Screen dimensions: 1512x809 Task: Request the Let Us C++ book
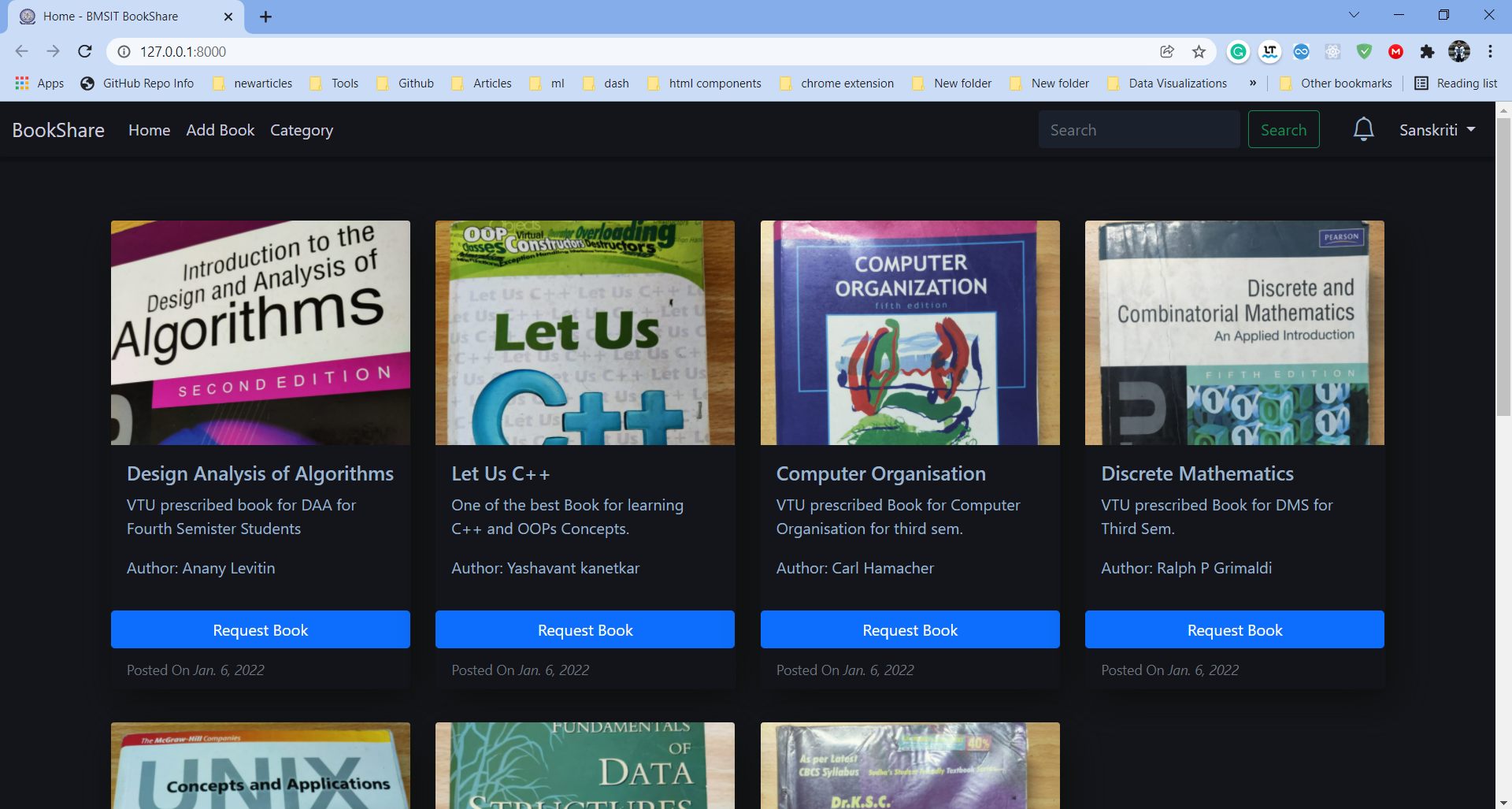[585, 629]
